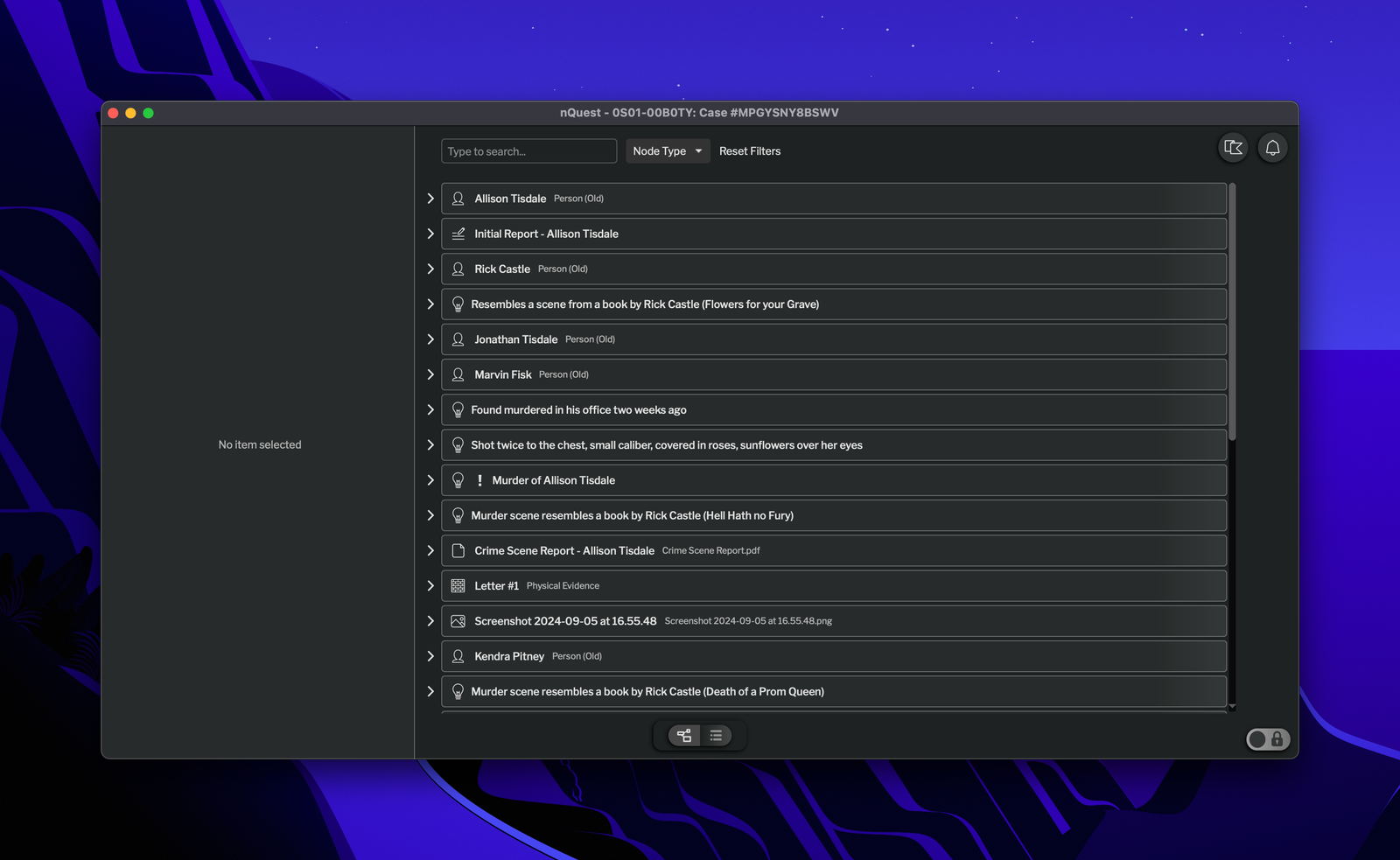Switch to graph view icon

click(684, 736)
